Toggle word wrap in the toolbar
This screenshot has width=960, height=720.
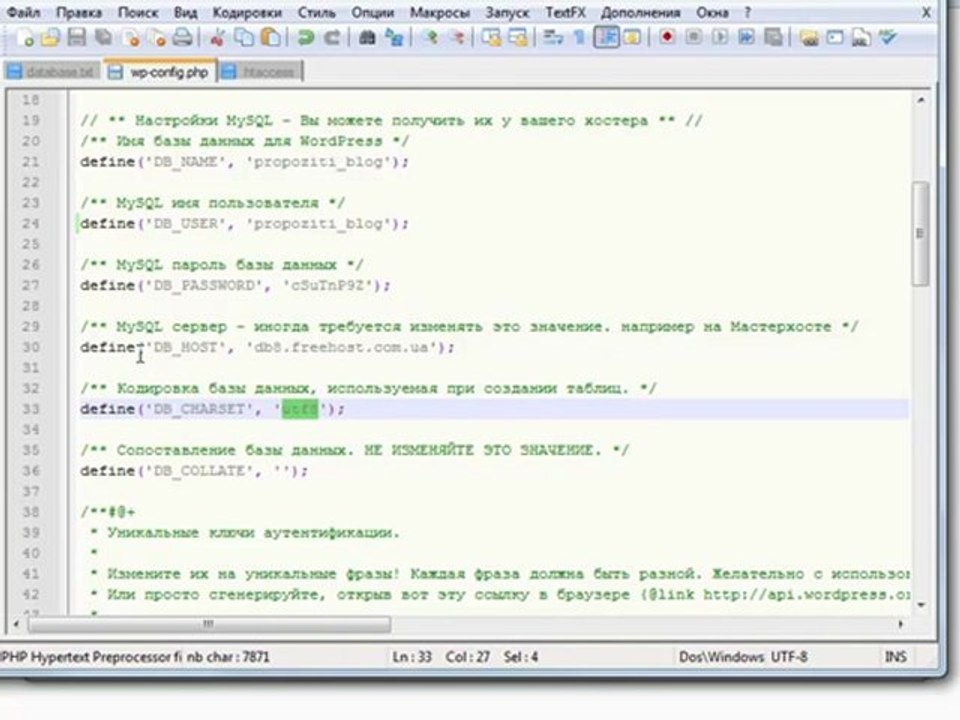553,38
